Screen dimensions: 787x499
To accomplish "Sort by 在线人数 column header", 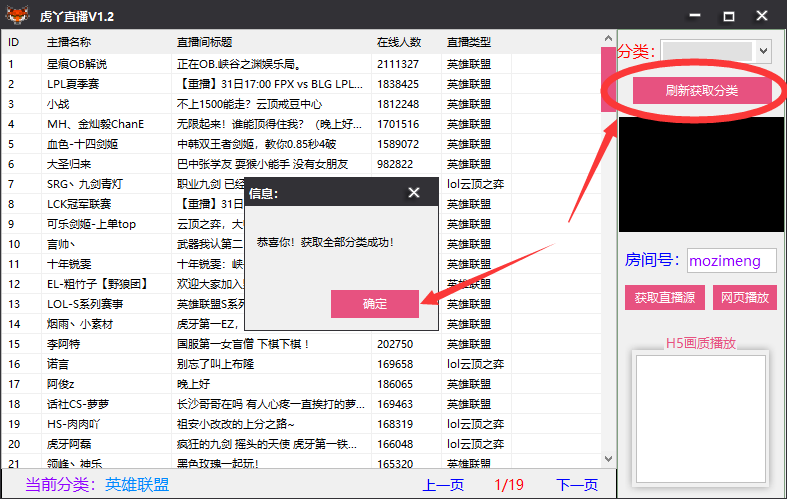I will 399,42.
